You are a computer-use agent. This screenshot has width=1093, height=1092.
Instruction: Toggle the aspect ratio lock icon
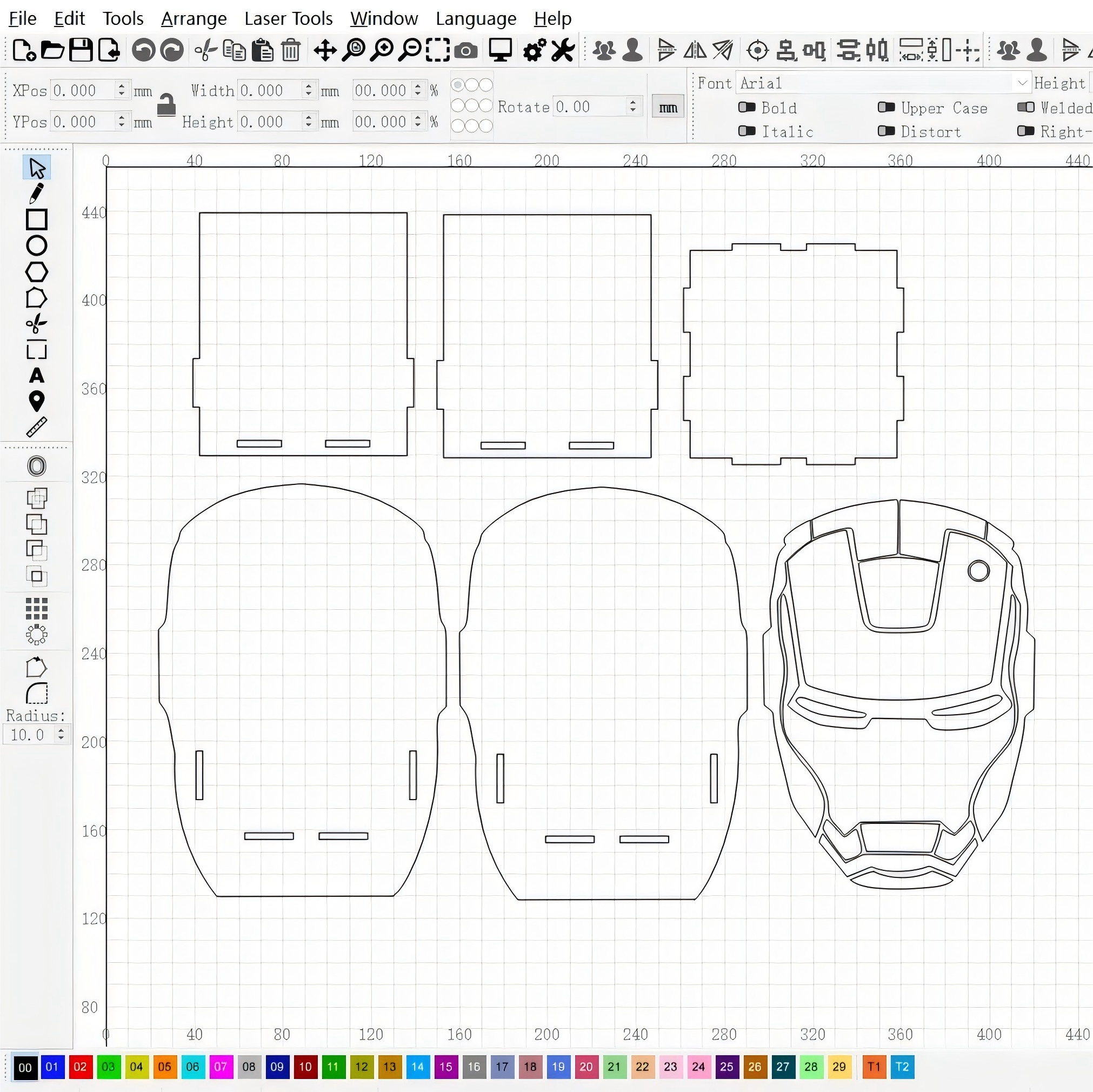166,105
